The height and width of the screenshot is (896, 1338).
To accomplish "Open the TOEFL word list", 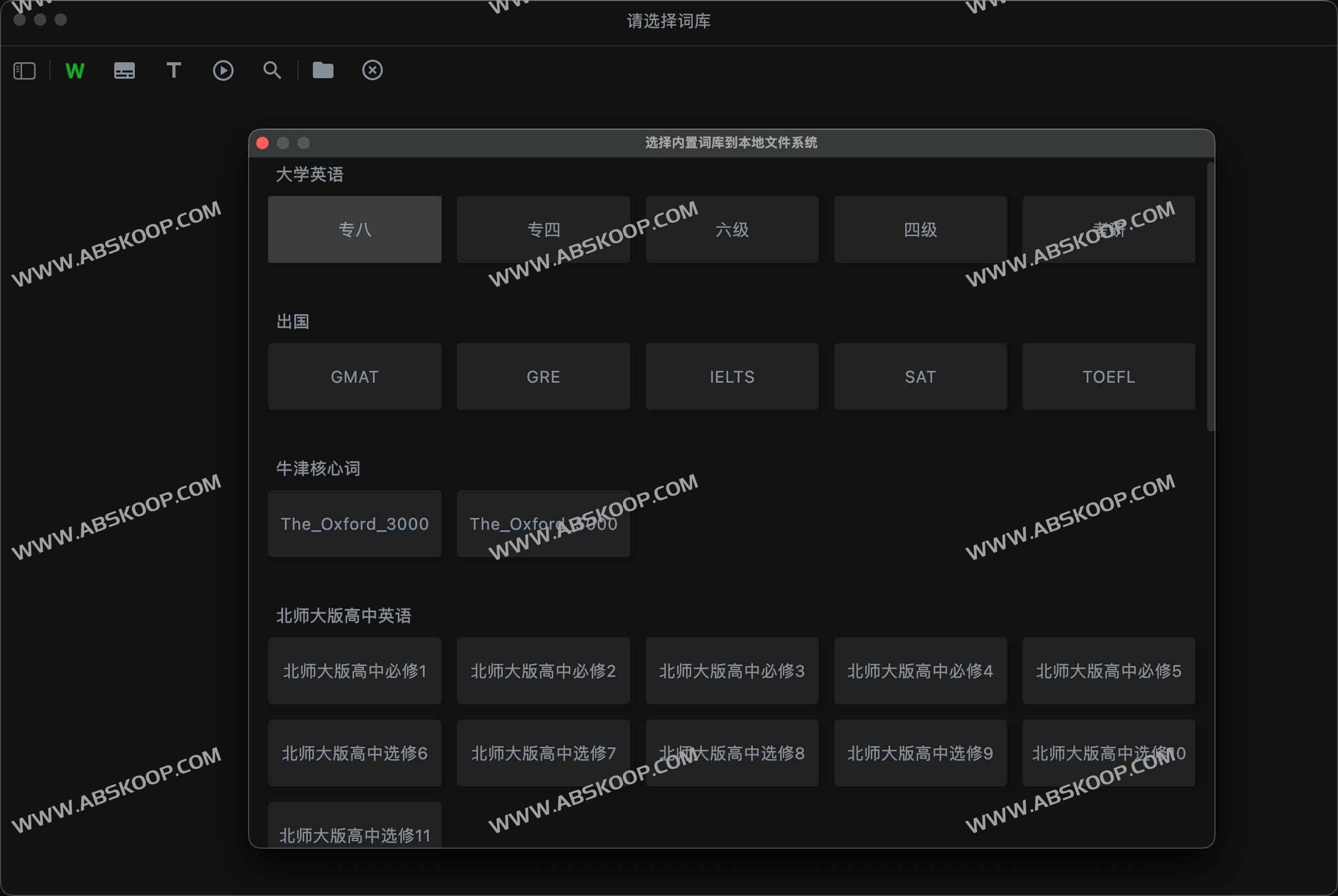I will point(1107,377).
